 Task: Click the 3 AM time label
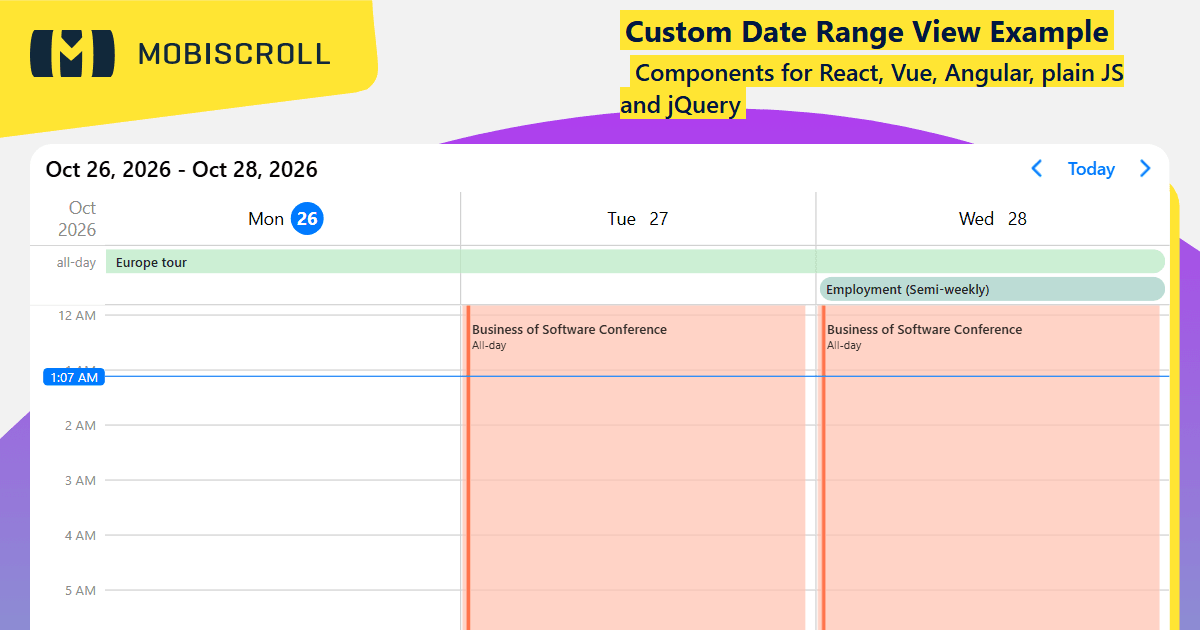(x=80, y=481)
